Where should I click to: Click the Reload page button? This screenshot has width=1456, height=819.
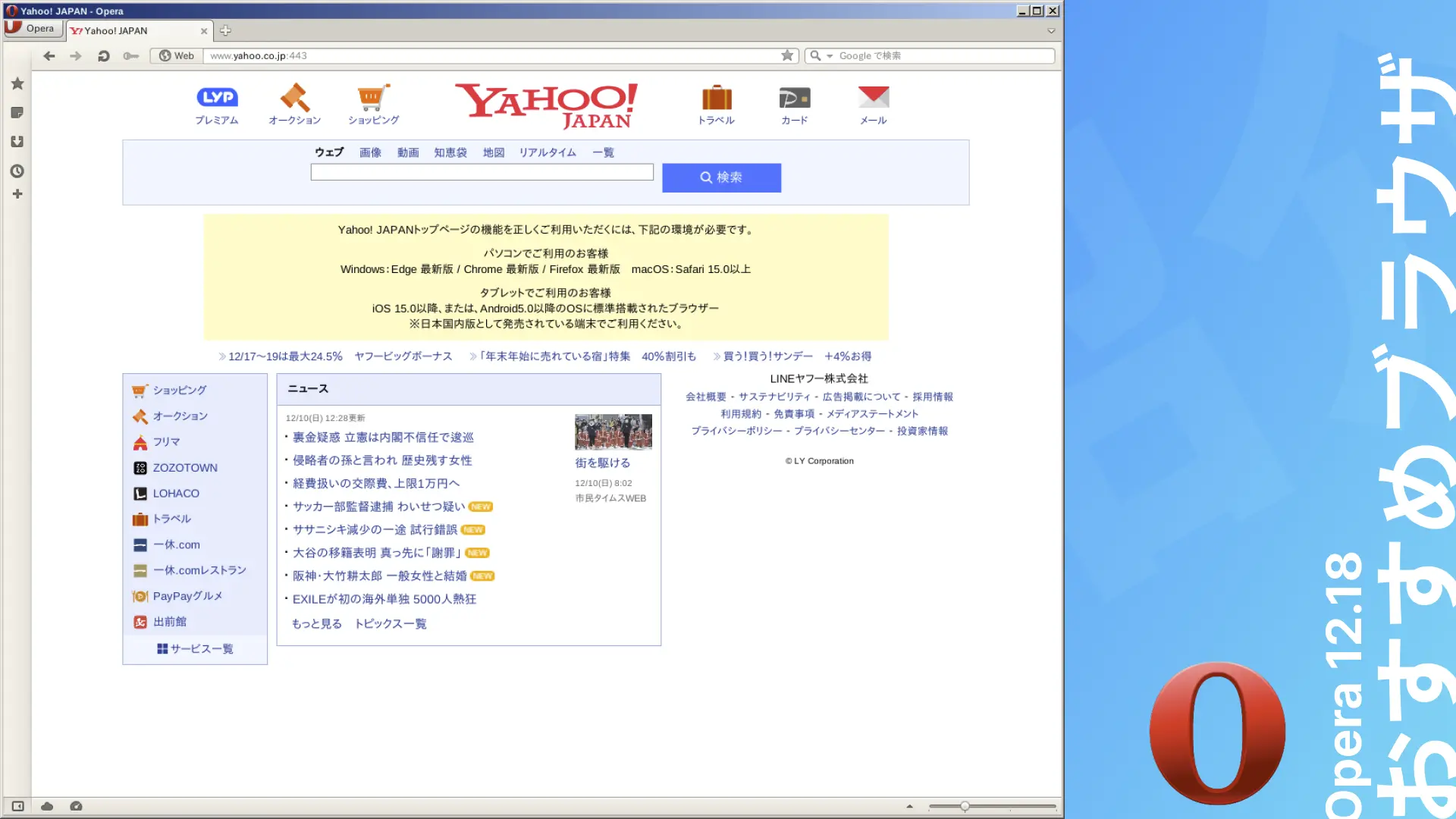pos(104,56)
